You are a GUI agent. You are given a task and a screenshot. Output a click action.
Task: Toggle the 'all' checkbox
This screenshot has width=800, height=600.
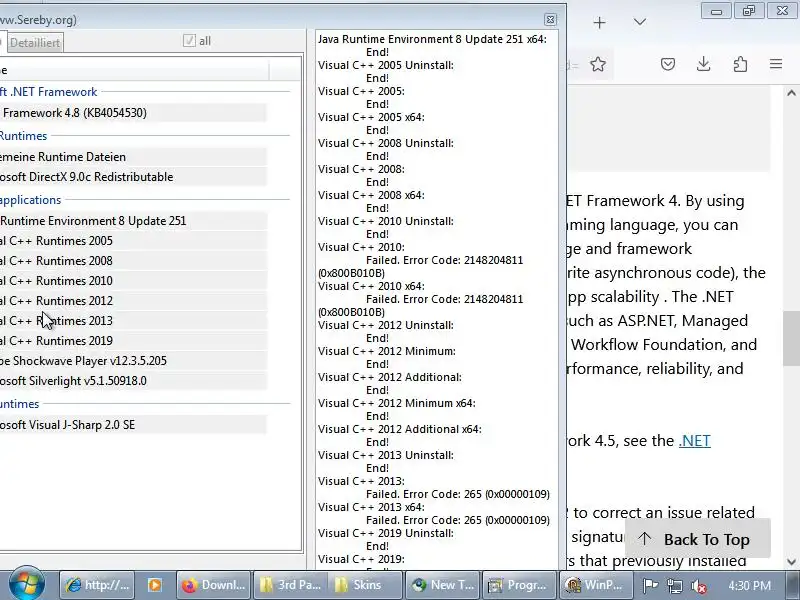(189, 41)
